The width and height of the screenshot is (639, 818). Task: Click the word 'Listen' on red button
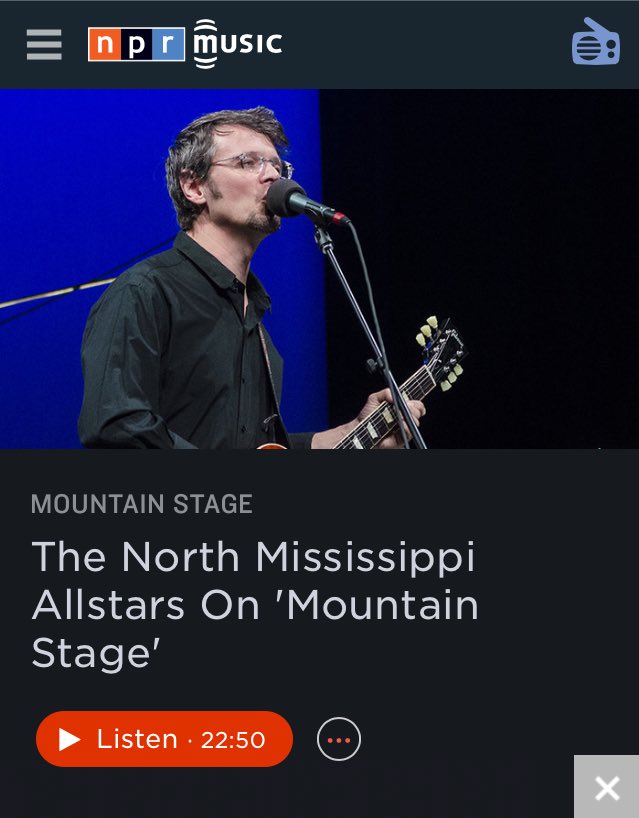[137, 739]
